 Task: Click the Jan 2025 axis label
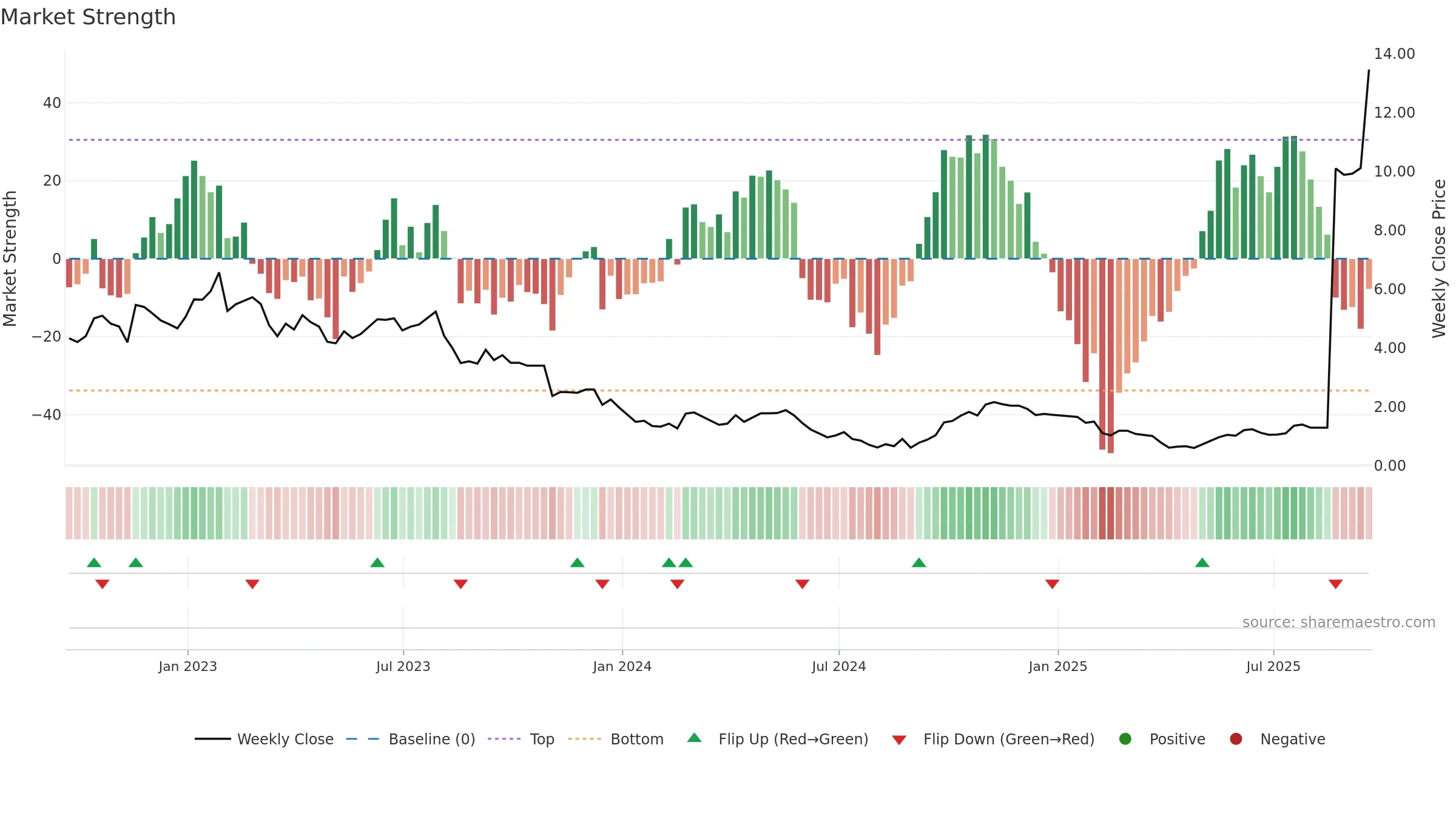point(1058,666)
